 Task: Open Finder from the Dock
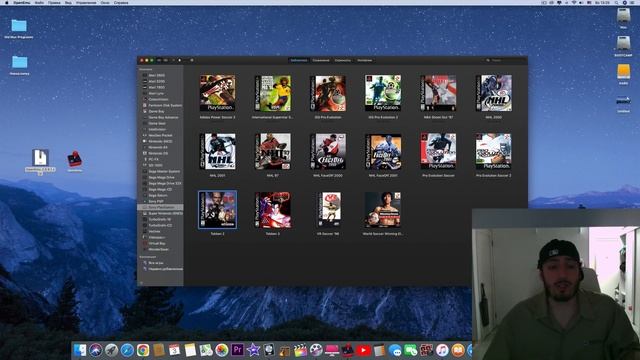(x=80, y=350)
